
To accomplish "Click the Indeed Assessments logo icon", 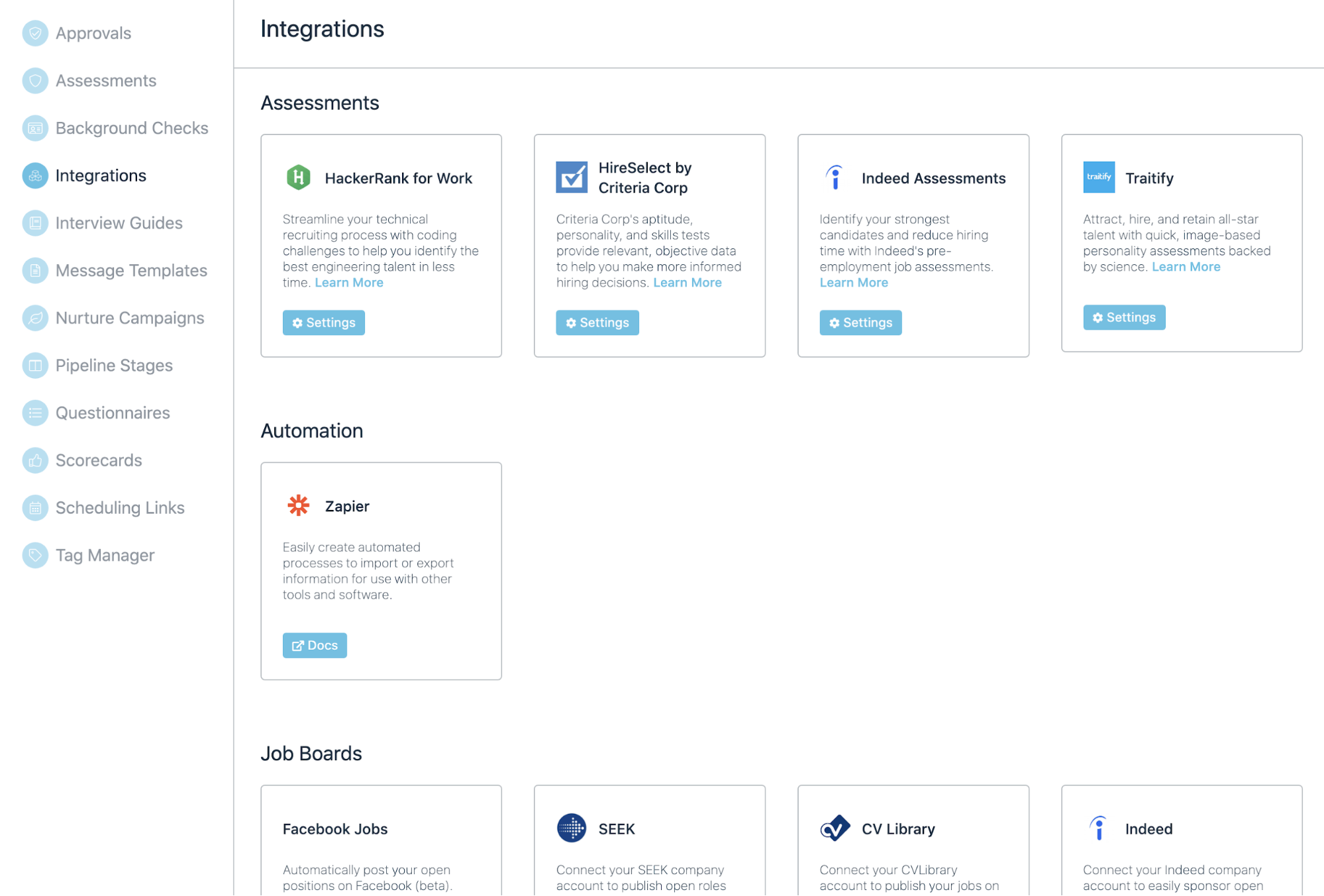I will tap(835, 177).
